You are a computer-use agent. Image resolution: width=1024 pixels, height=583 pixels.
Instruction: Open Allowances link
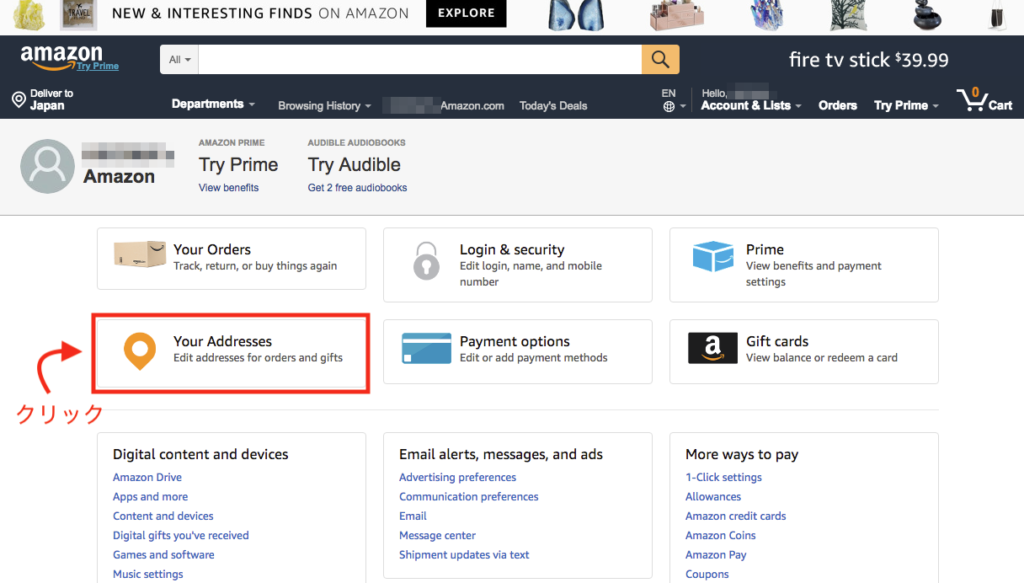tap(712, 497)
